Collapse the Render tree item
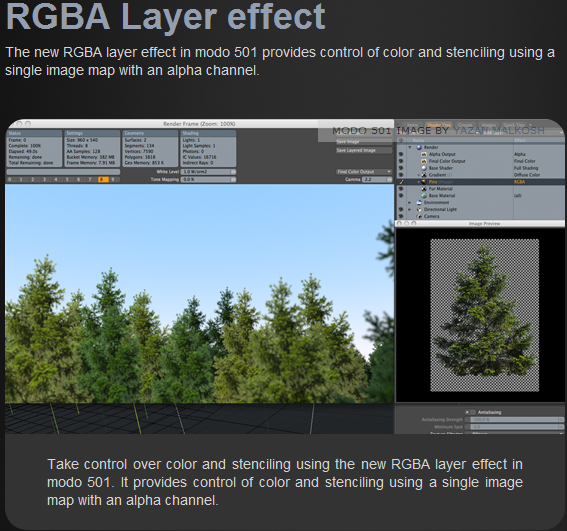The height and width of the screenshot is (531, 567). coord(410,147)
